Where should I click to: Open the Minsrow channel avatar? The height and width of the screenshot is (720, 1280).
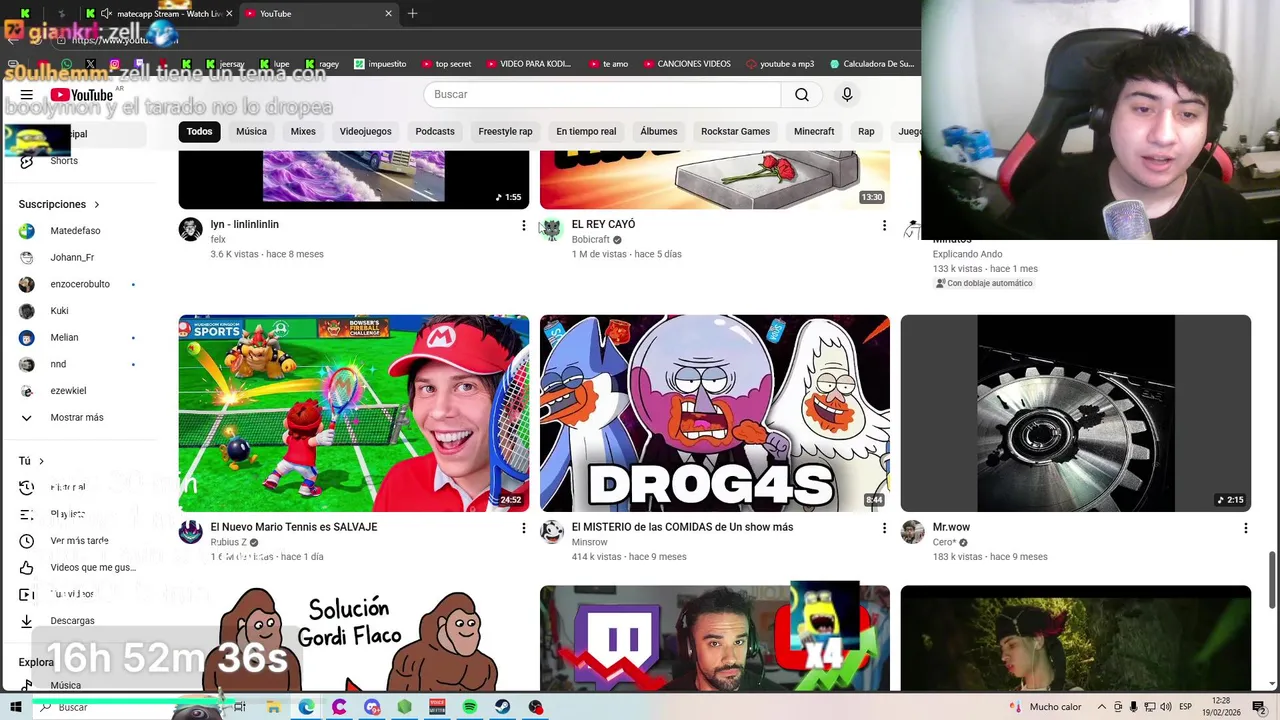[551, 532]
